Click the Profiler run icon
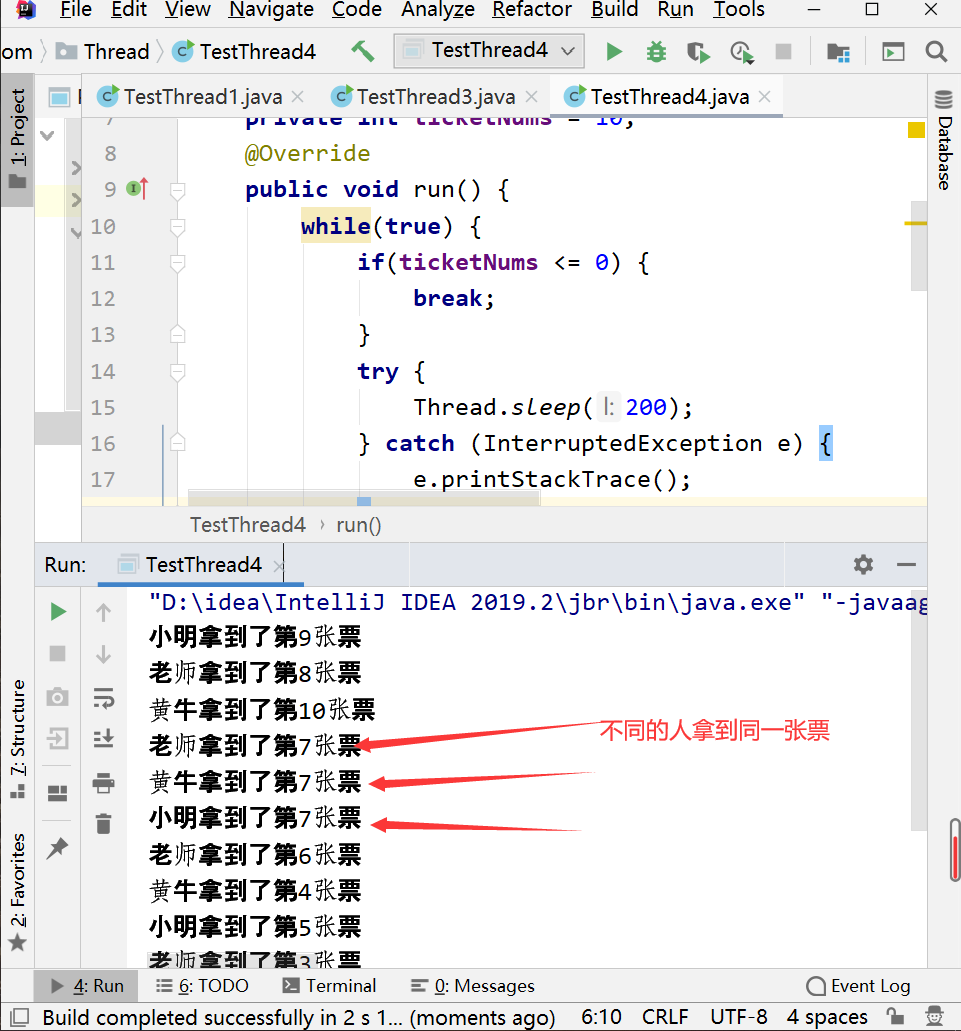 [741, 52]
